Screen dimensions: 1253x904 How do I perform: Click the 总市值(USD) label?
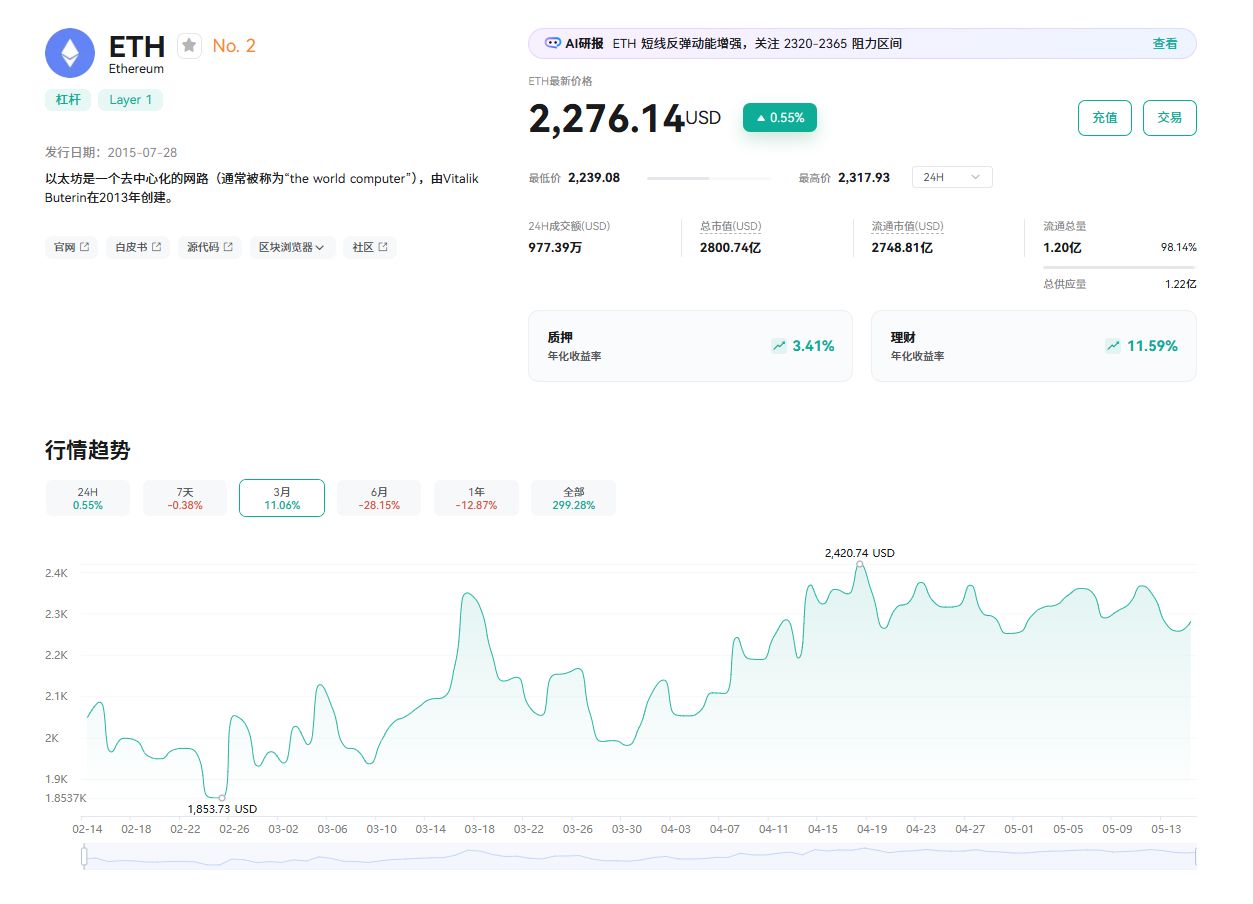coord(730,227)
